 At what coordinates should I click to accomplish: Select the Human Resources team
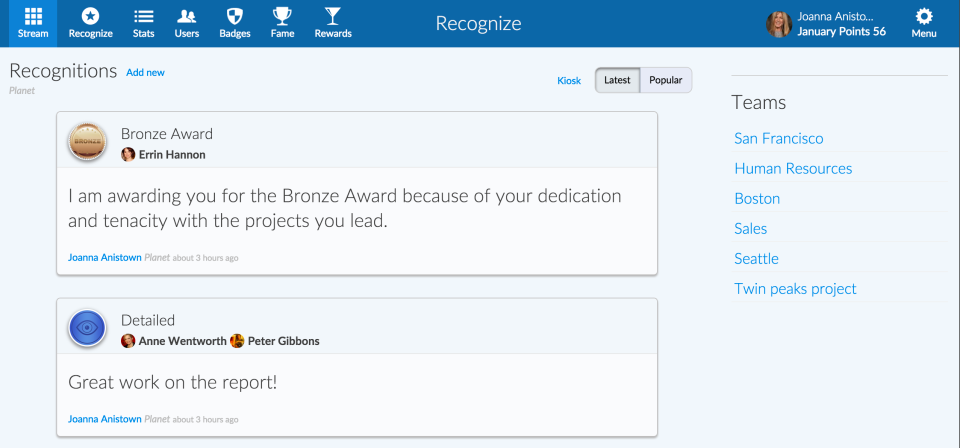point(793,168)
